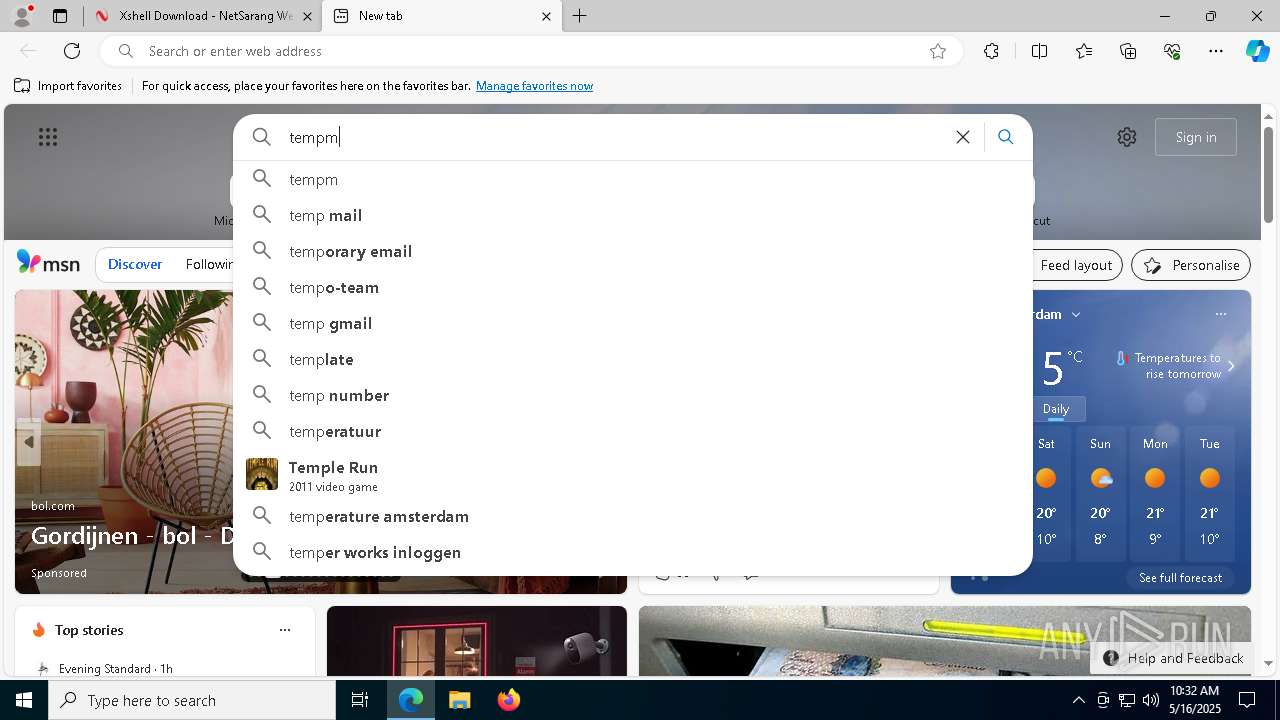Select 'temporary email' suggestion
This screenshot has width=1280, height=720.
[632, 251]
